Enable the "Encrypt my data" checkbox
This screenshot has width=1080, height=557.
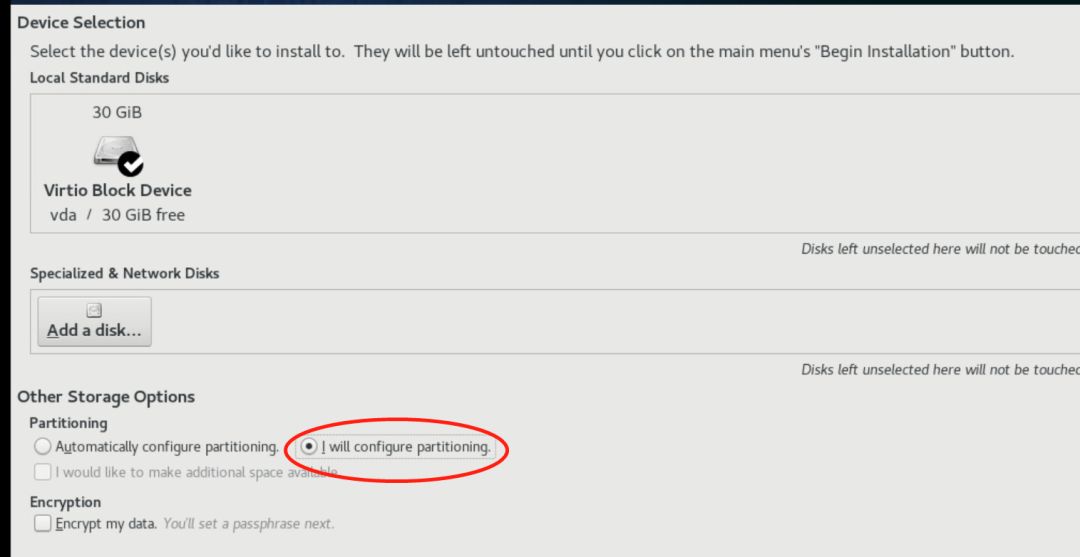coord(42,523)
